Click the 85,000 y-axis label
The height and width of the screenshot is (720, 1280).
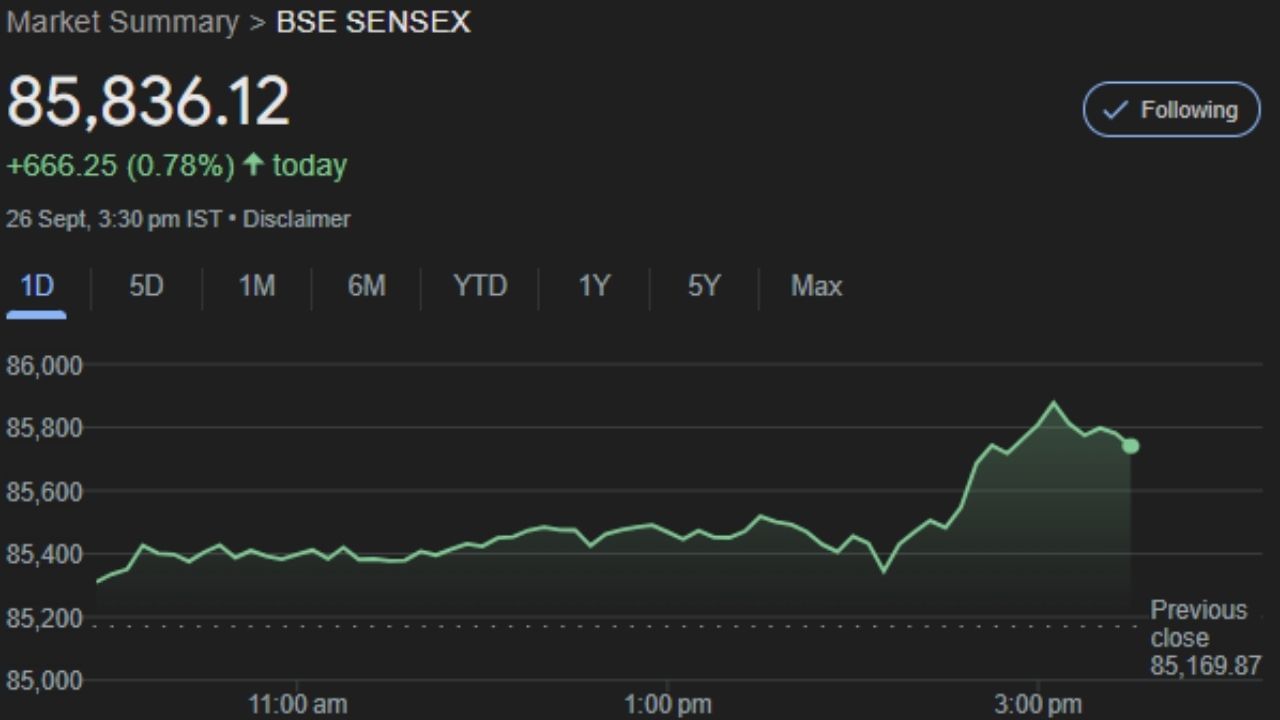[44, 681]
